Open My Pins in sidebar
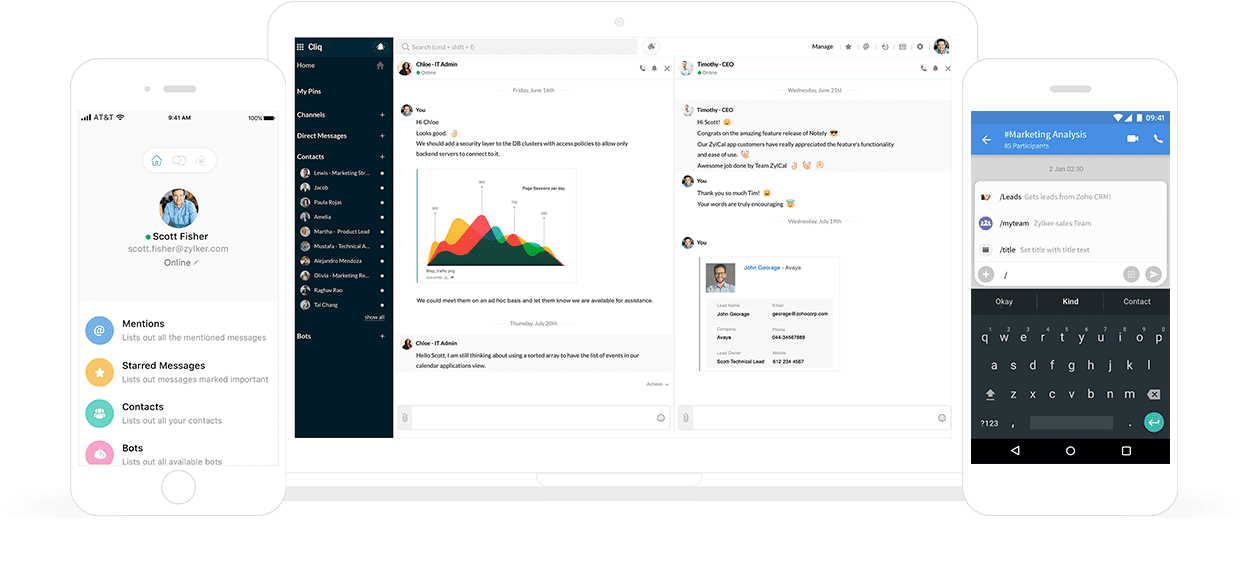 [x=309, y=91]
